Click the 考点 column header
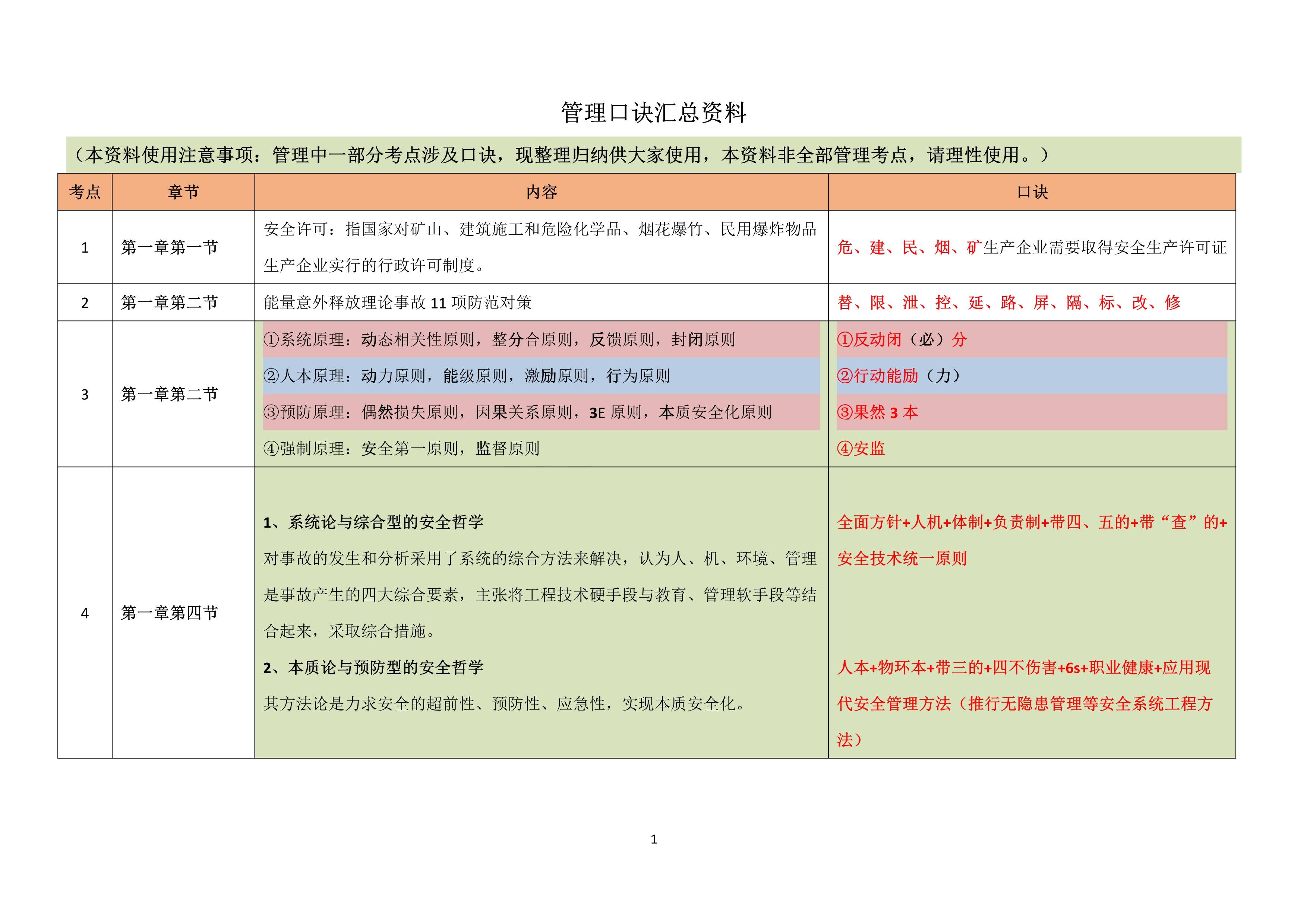1307x924 pixels. 85,192
